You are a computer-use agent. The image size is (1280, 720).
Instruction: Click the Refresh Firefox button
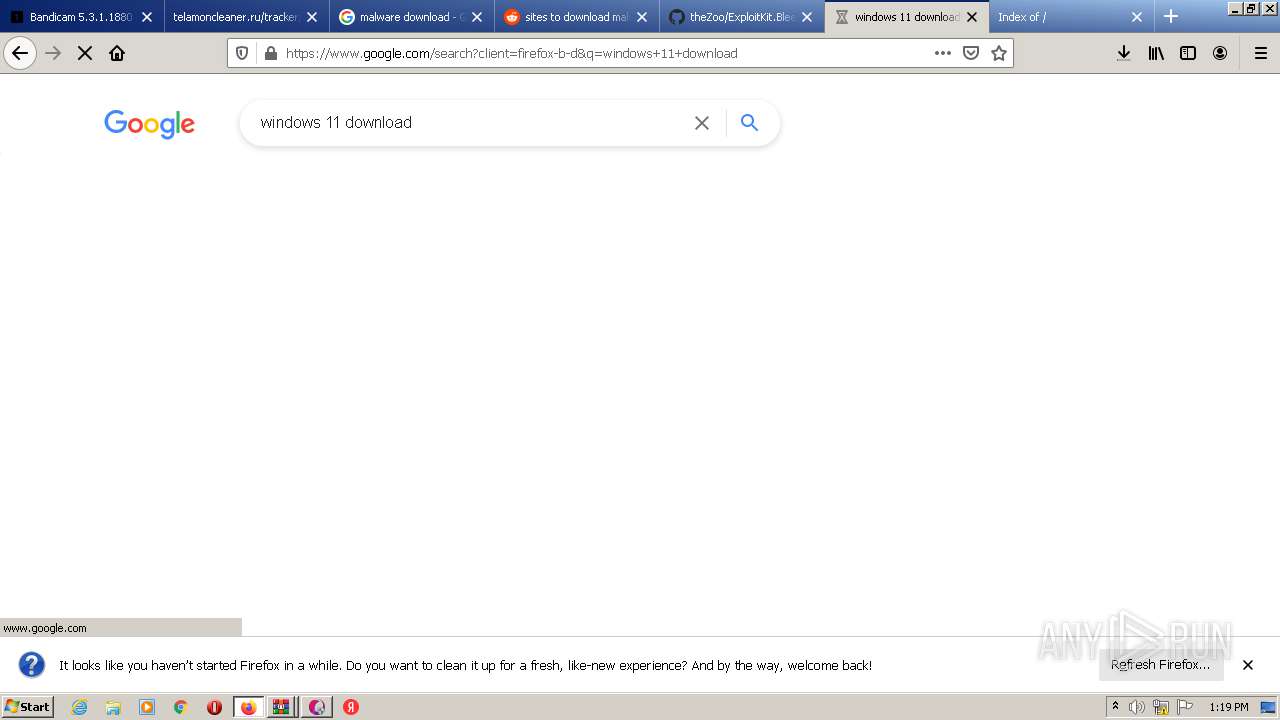(x=1160, y=664)
